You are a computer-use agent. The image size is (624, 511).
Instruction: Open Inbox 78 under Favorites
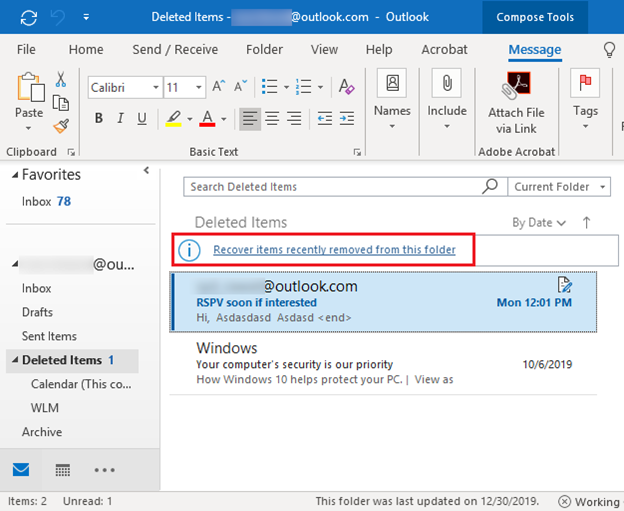click(x=46, y=201)
